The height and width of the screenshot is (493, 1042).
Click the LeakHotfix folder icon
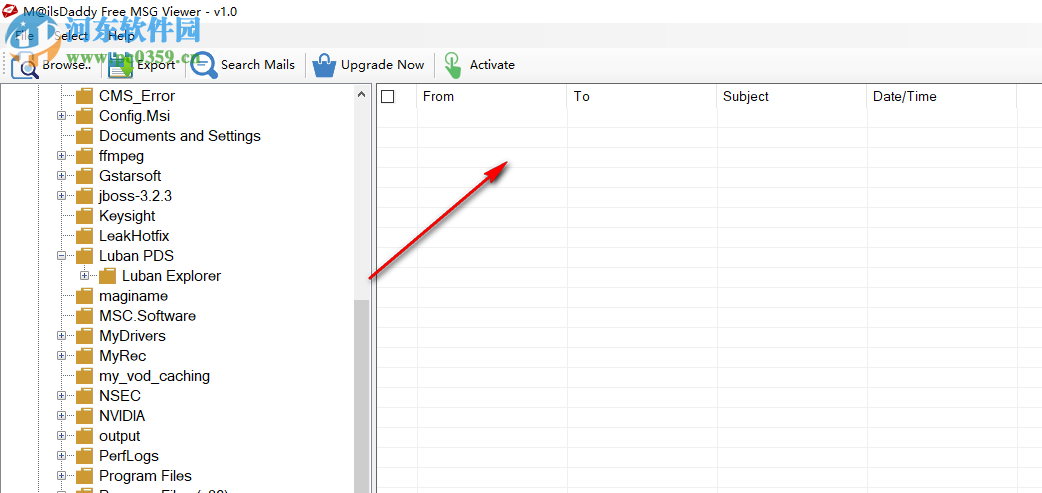(84, 236)
